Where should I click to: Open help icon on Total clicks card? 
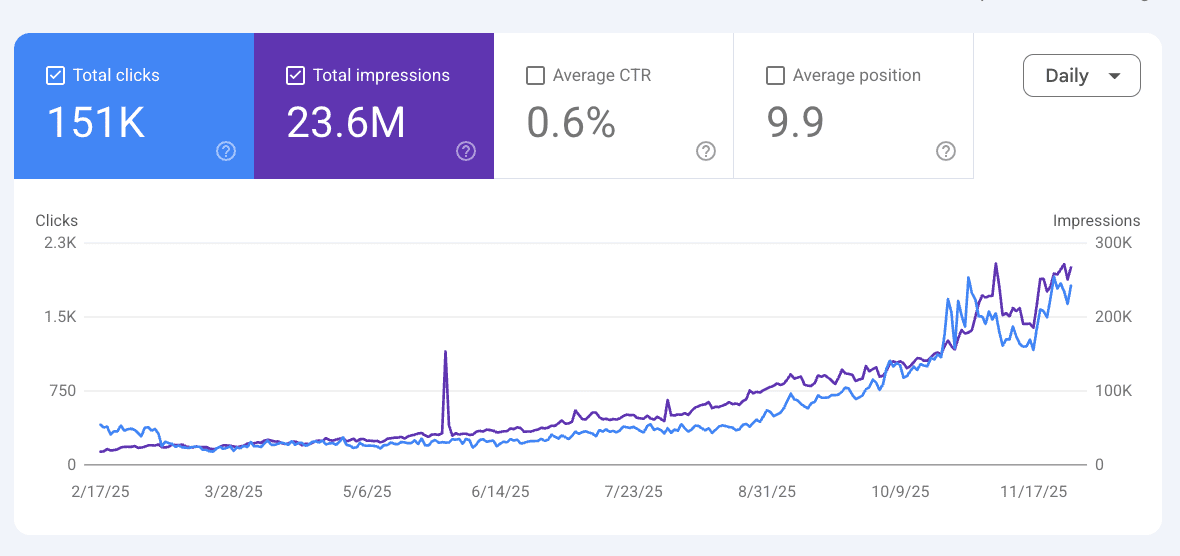pyautogui.click(x=226, y=151)
